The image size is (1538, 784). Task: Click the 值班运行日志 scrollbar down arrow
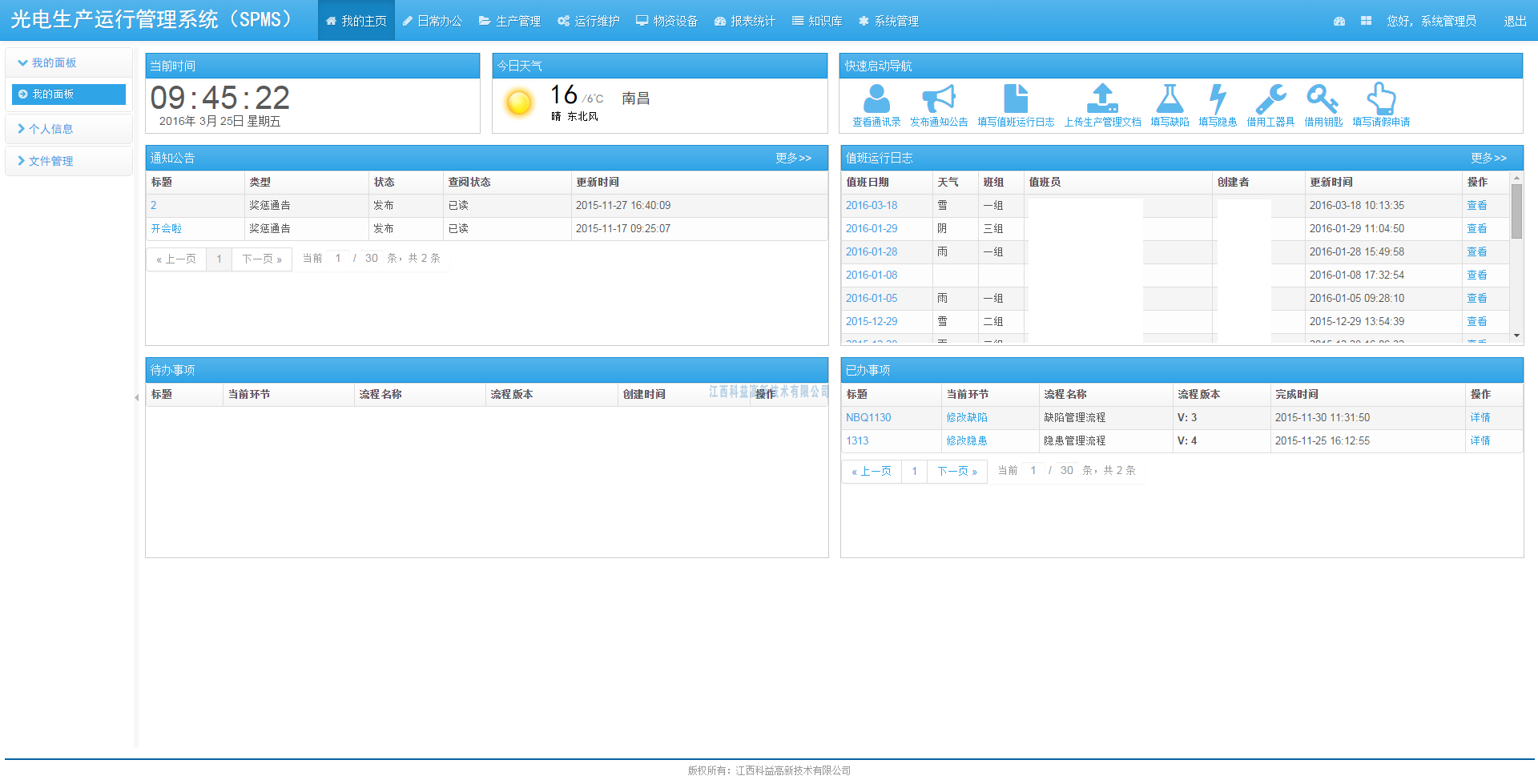click(x=1516, y=336)
